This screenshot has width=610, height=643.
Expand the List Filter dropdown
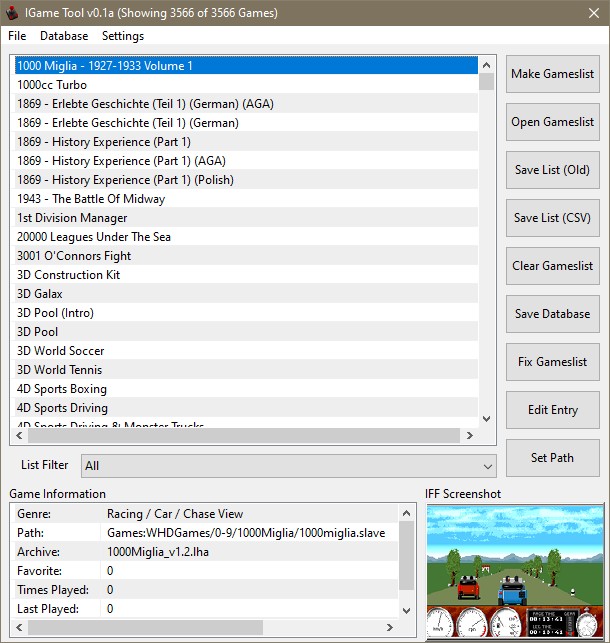coord(488,466)
